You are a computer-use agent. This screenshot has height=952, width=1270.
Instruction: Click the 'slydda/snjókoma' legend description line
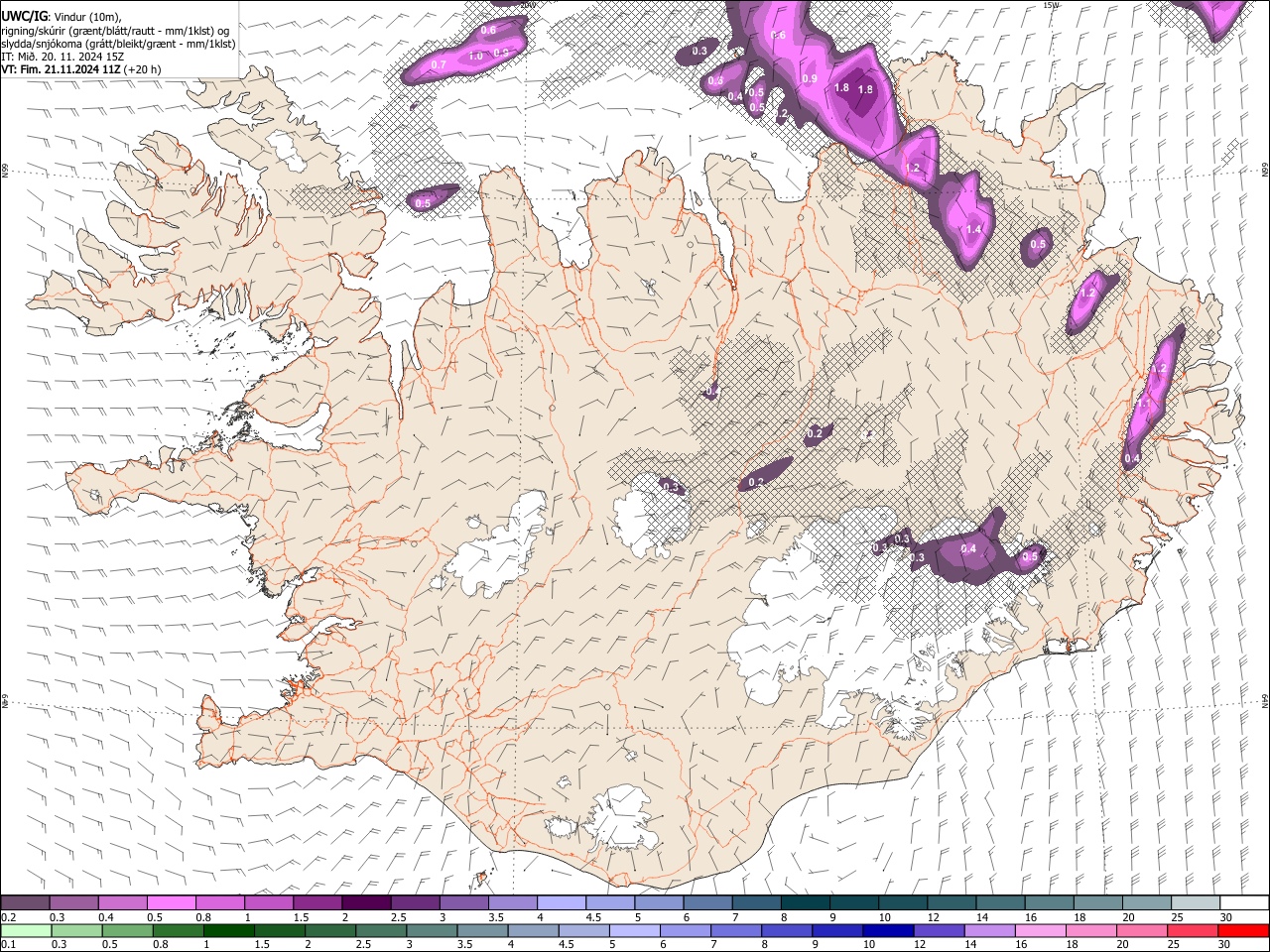click(x=118, y=44)
